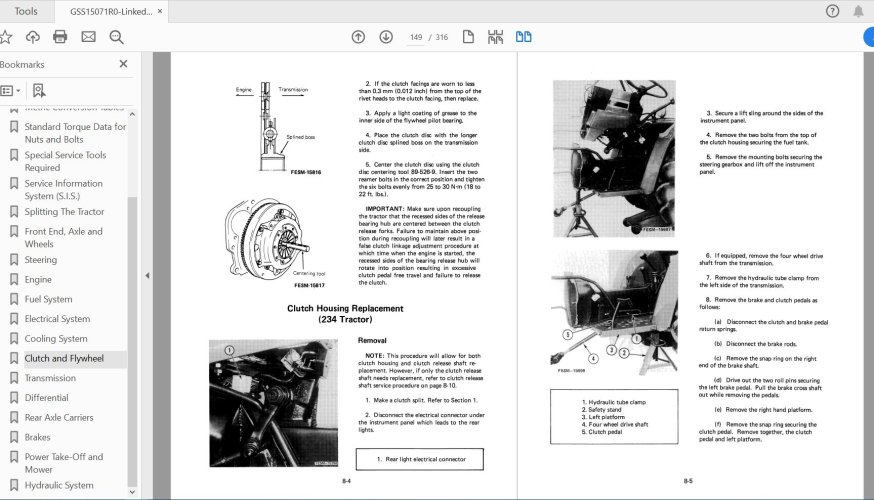
Task: Expand the right tools pane arrow
Action: (x=866, y=276)
